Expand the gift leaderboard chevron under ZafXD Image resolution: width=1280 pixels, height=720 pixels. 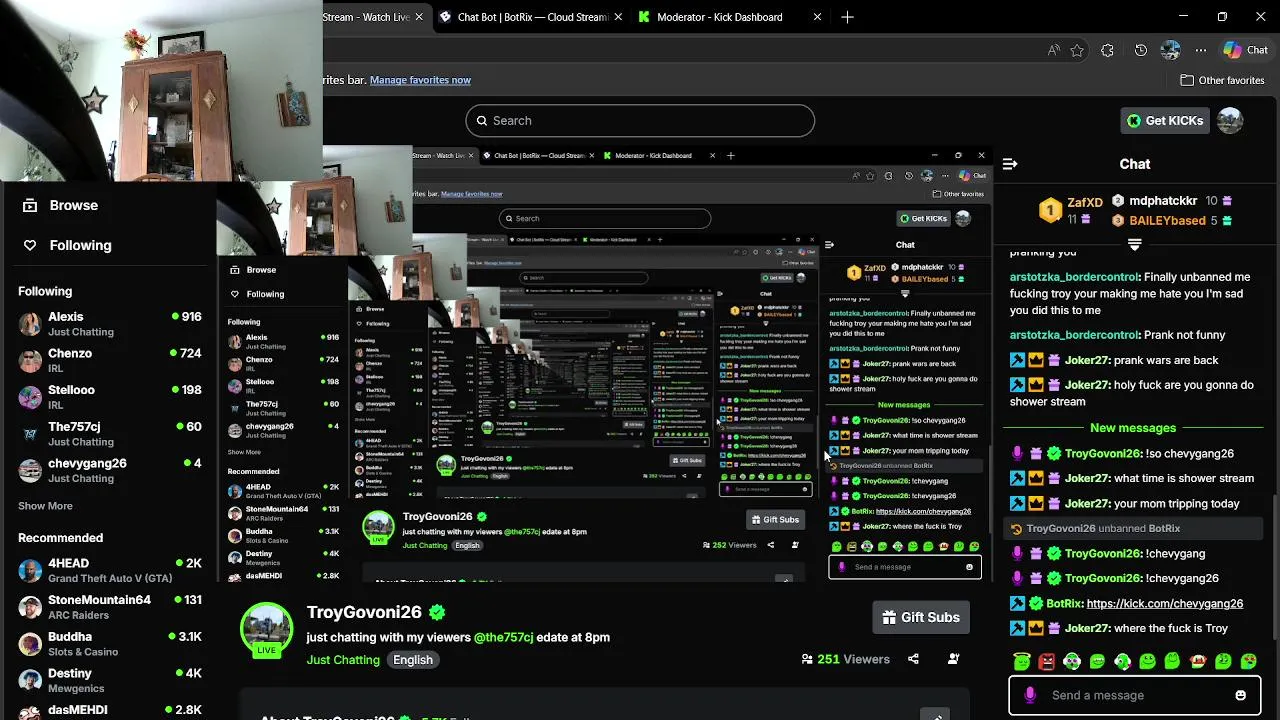coord(1134,244)
